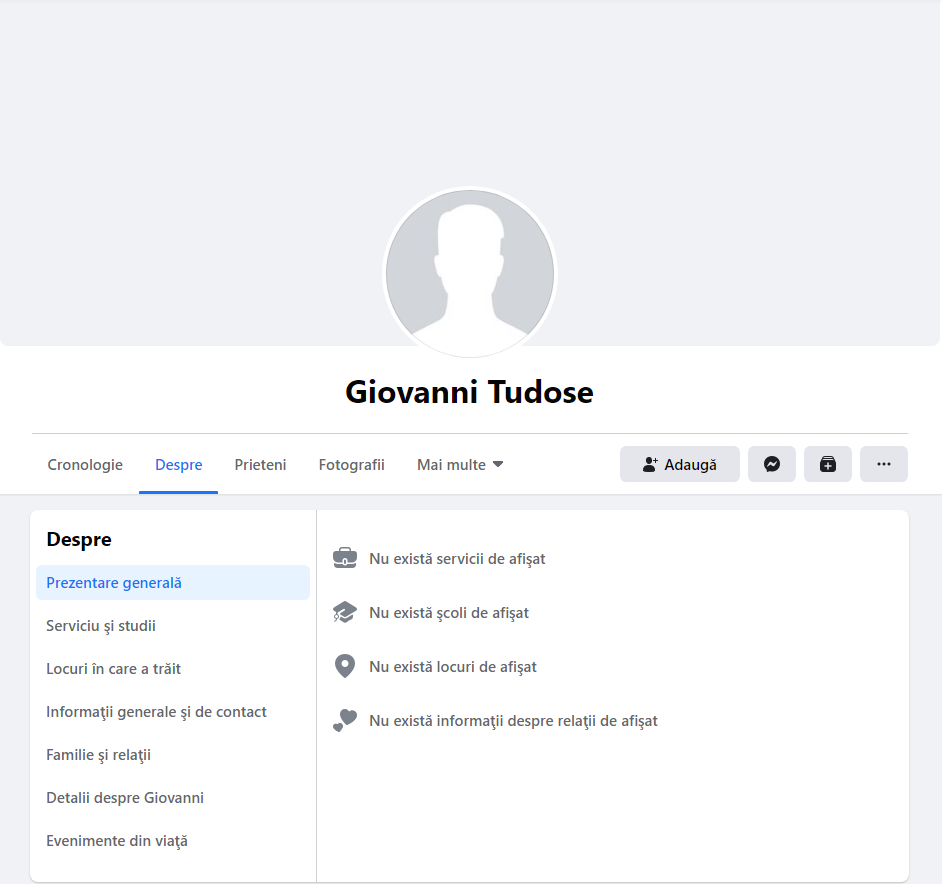Click the hearts relationship icon
The width and height of the screenshot is (942, 884).
click(x=345, y=721)
